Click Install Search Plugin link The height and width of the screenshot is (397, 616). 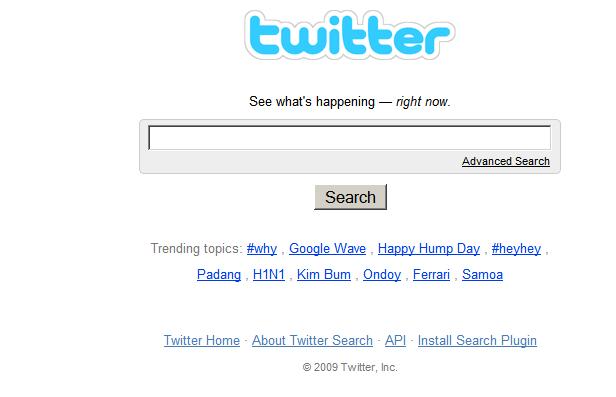tap(477, 340)
